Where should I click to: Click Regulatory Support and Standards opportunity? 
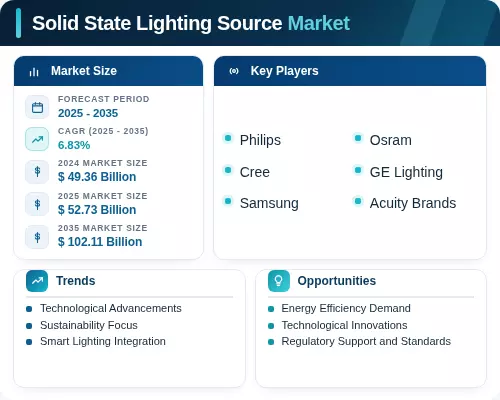[x=366, y=342]
